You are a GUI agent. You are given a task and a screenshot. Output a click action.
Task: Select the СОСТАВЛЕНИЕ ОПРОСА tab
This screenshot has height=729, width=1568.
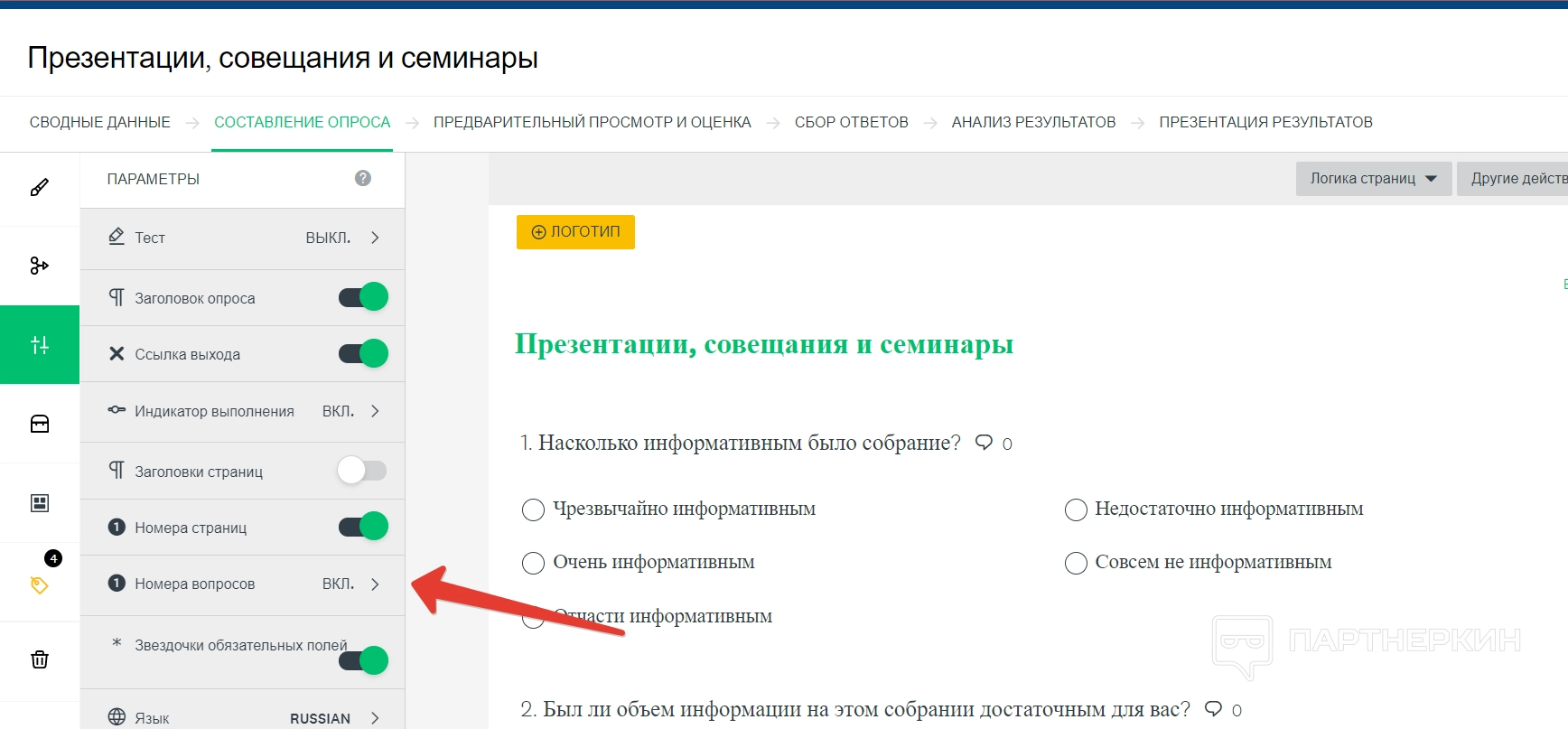[x=303, y=122]
